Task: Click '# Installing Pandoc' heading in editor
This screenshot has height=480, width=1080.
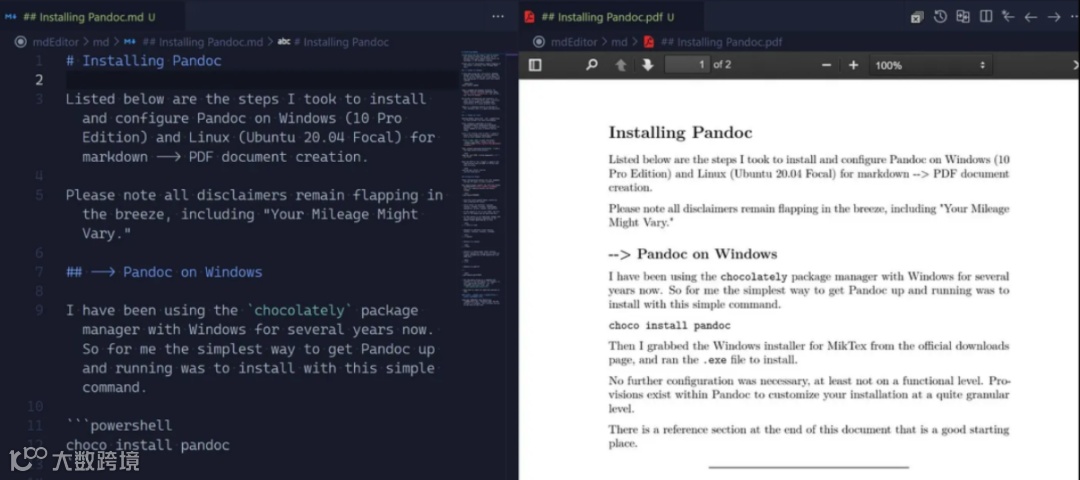Action: click(144, 61)
